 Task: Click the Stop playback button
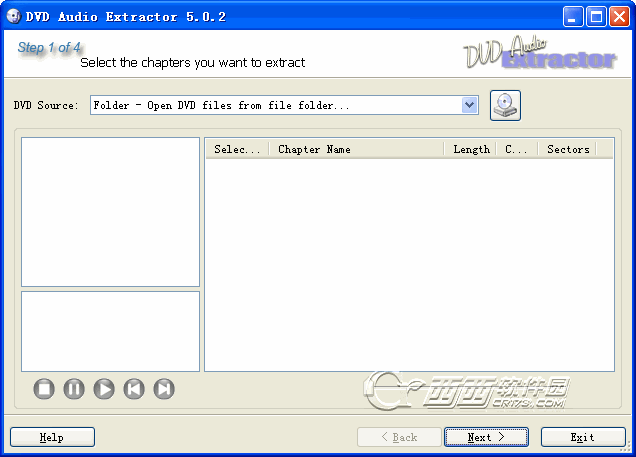44,389
